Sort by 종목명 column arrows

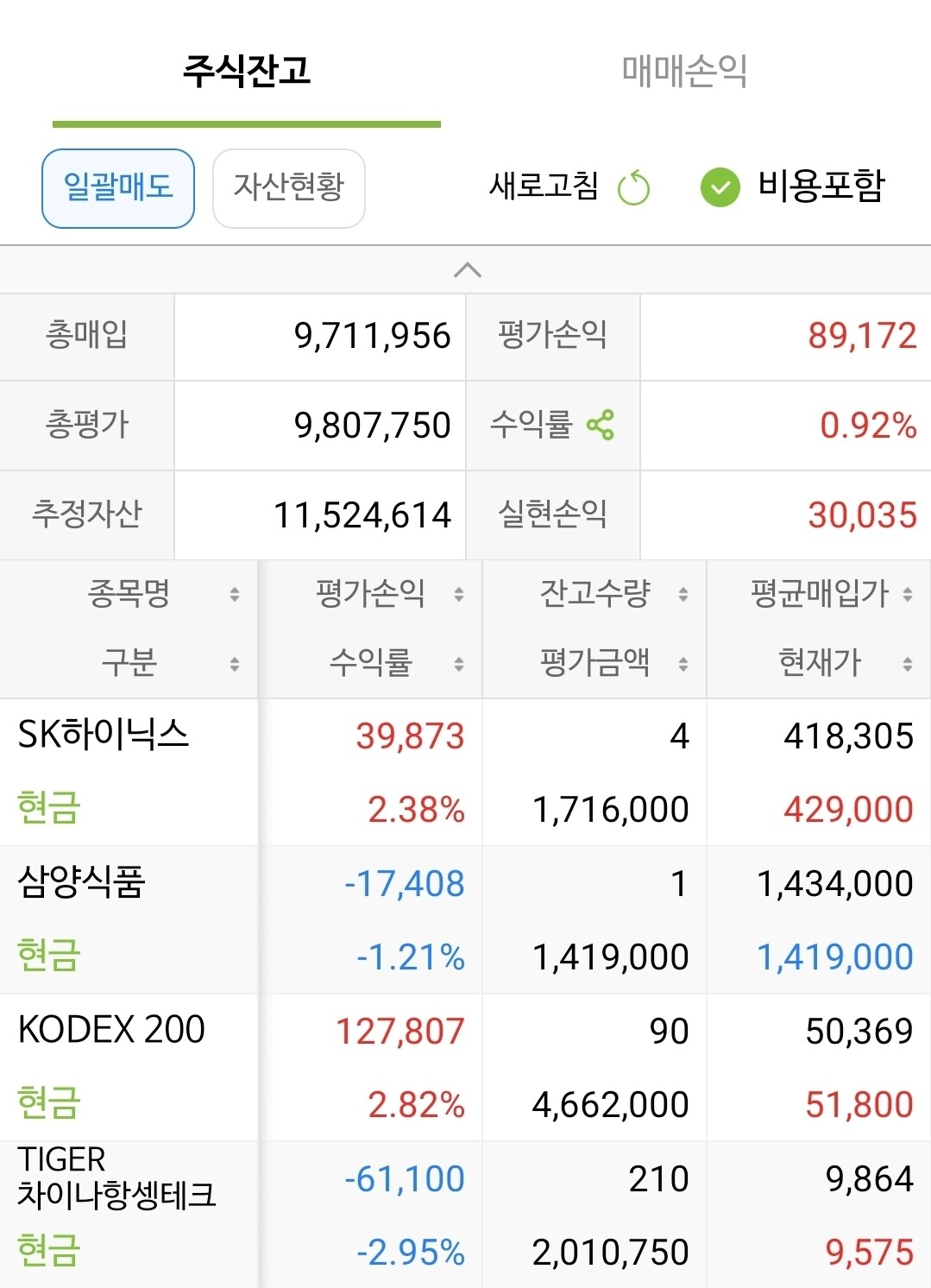(x=234, y=594)
